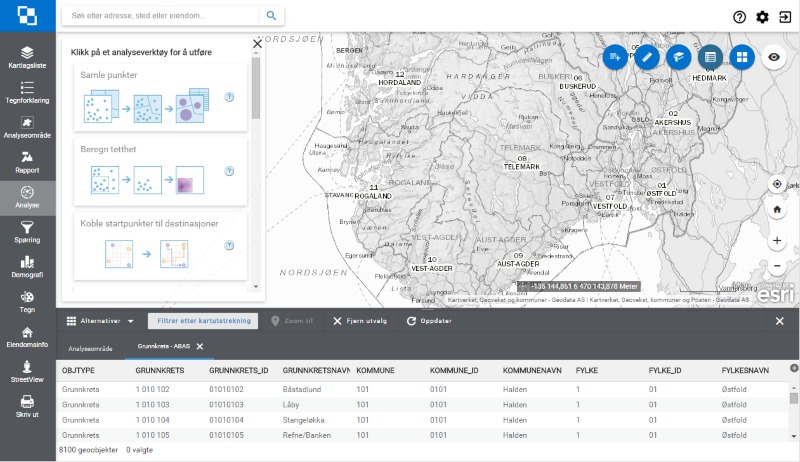Switch to the Analyseområde tab

pos(90,347)
